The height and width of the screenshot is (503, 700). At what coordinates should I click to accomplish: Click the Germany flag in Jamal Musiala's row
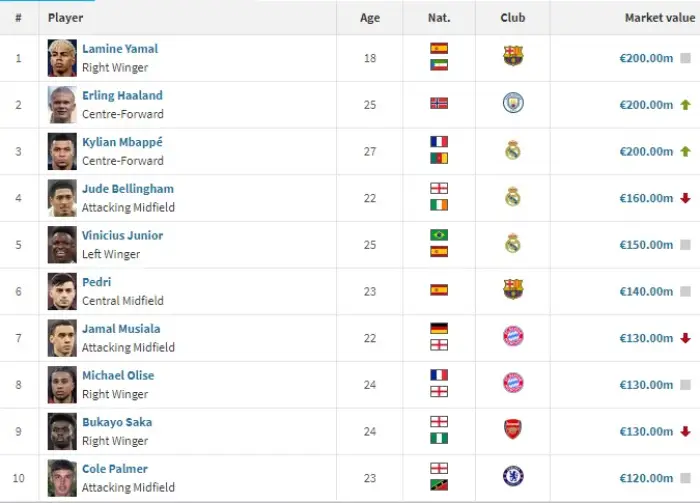pos(439,328)
